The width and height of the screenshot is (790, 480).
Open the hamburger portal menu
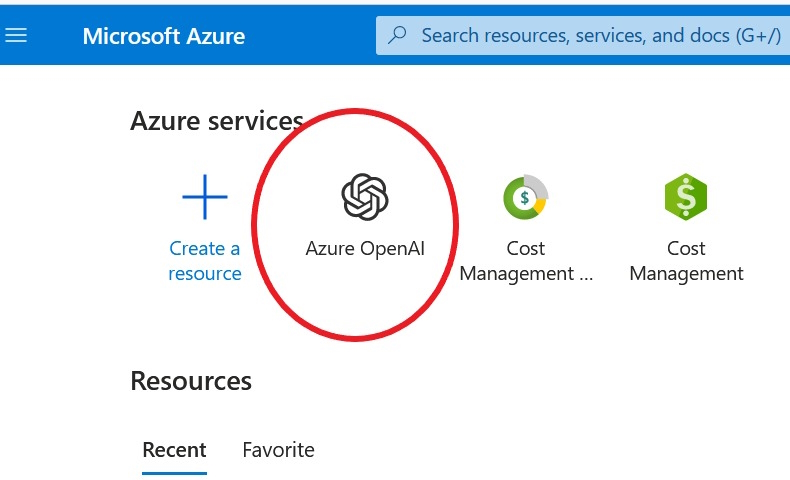17,35
